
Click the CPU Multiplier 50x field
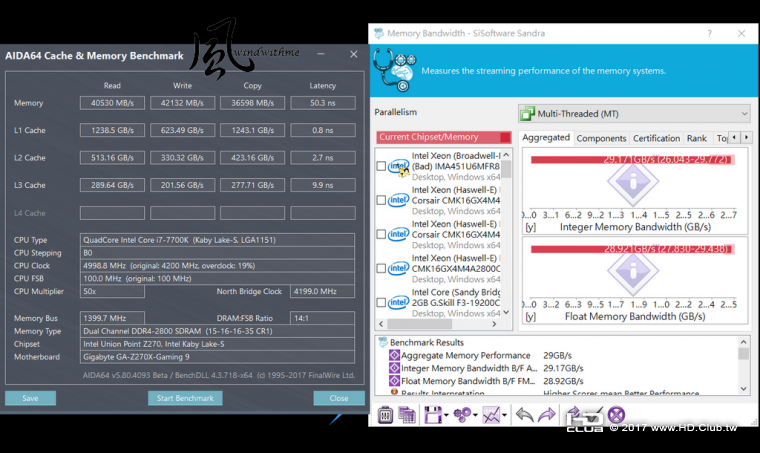pos(112,291)
